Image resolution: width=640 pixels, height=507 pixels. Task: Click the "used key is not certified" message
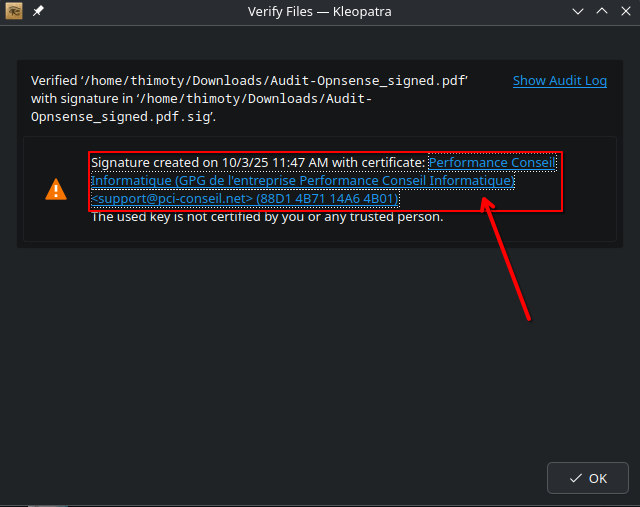pos(266,216)
